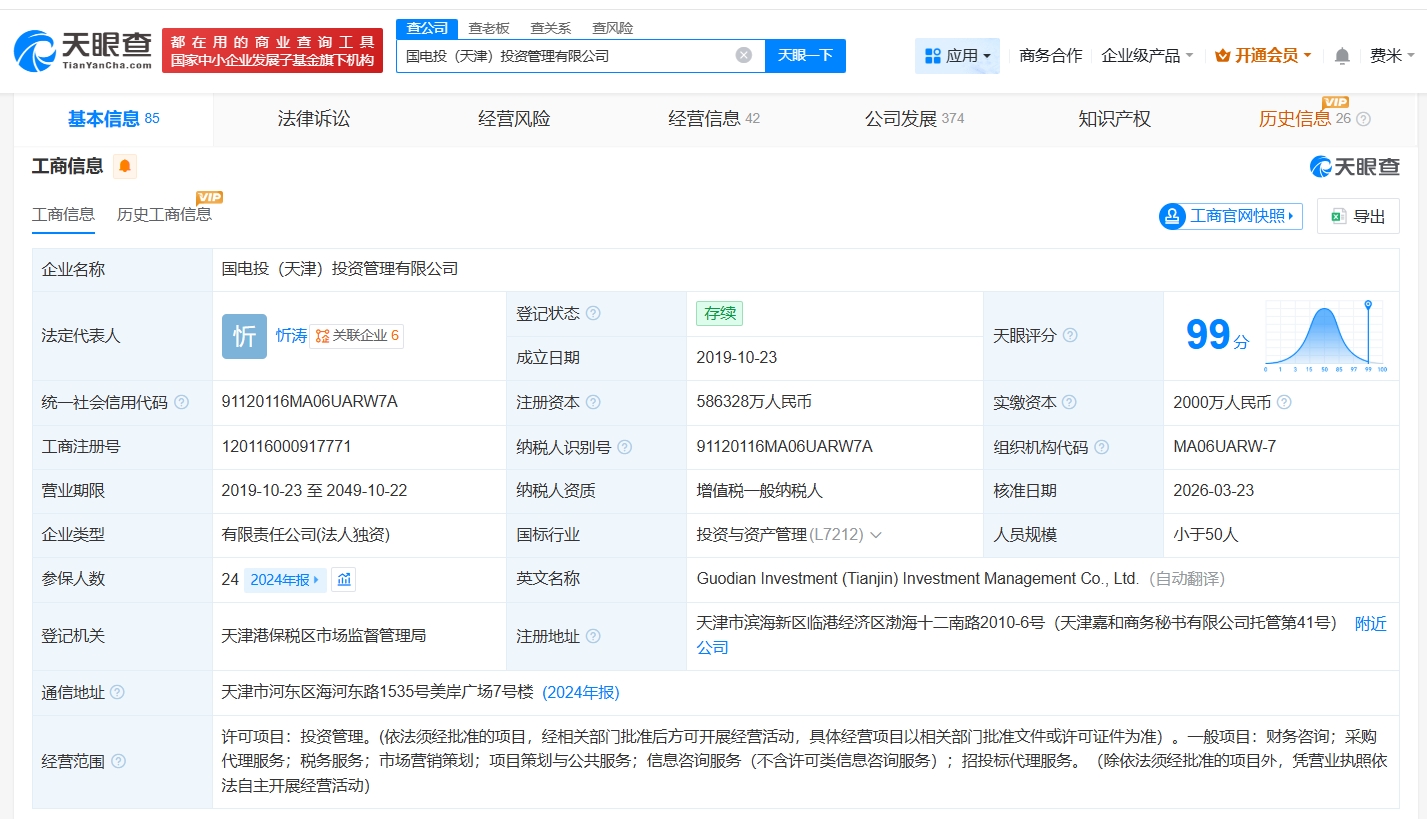Viewport: 1427px width, 819px height.
Task: Clear the search box with X icon
Action: (743, 56)
